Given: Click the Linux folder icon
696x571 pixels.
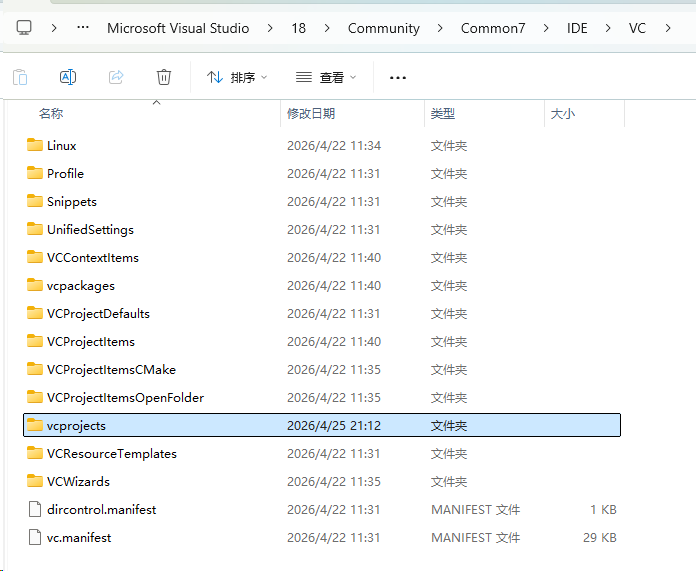Looking at the screenshot, I should coord(35,146).
